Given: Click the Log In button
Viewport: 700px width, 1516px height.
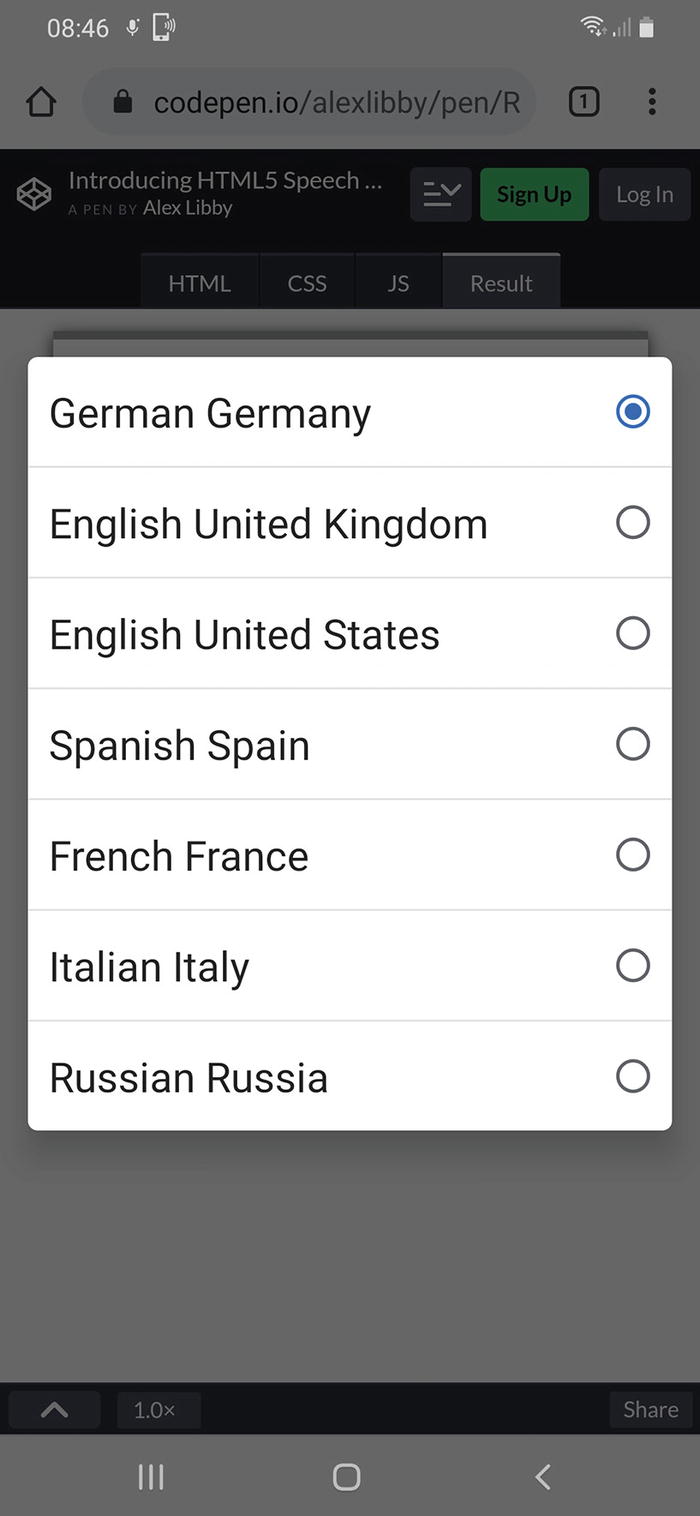Looking at the screenshot, I should [644, 195].
